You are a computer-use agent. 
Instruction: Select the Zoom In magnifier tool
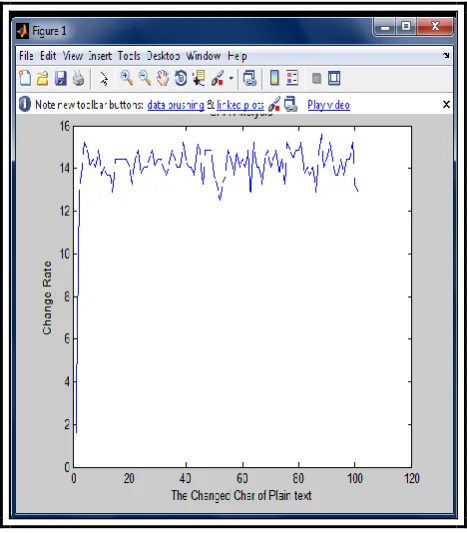point(127,78)
